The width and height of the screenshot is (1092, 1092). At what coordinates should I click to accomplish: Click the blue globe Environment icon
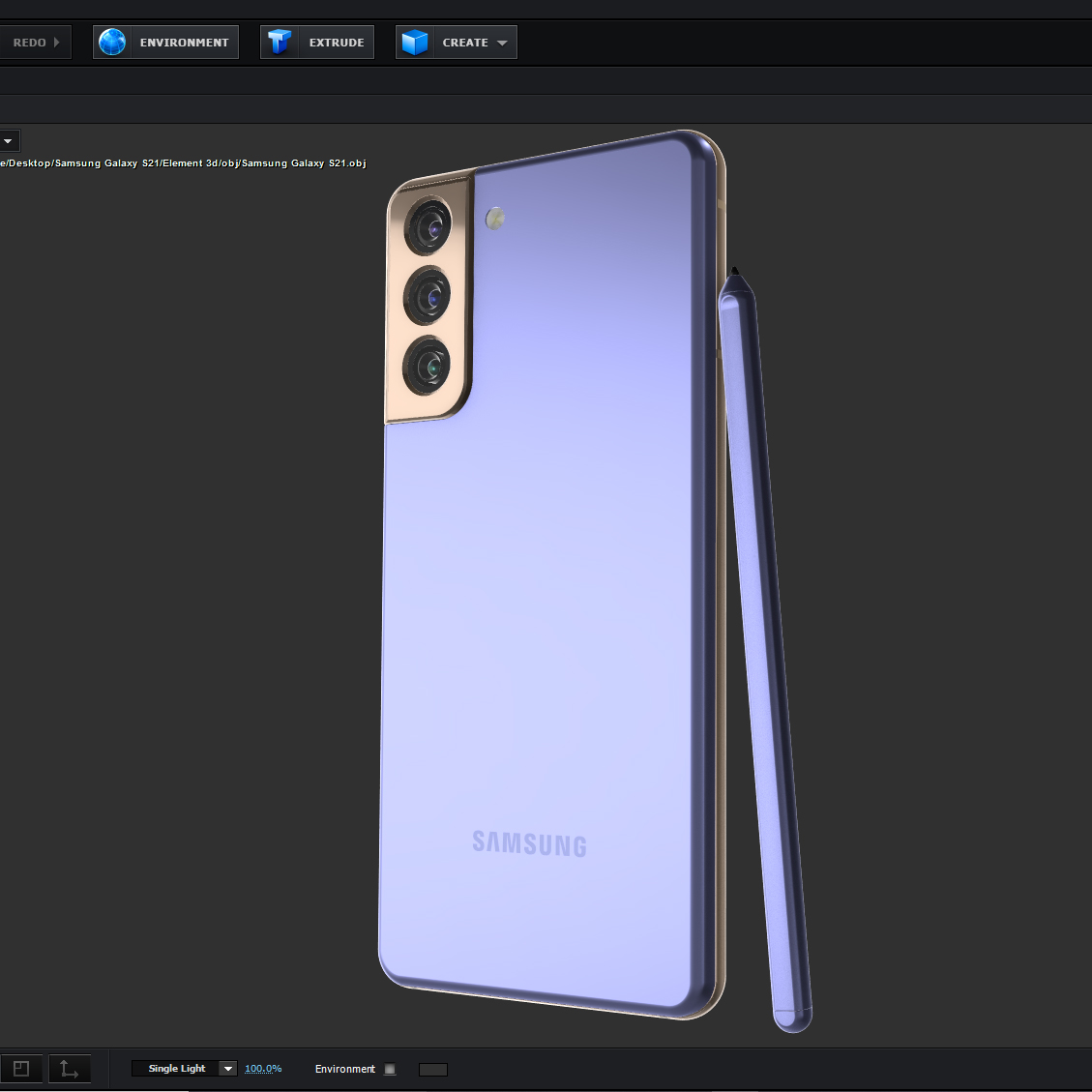[112, 43]
